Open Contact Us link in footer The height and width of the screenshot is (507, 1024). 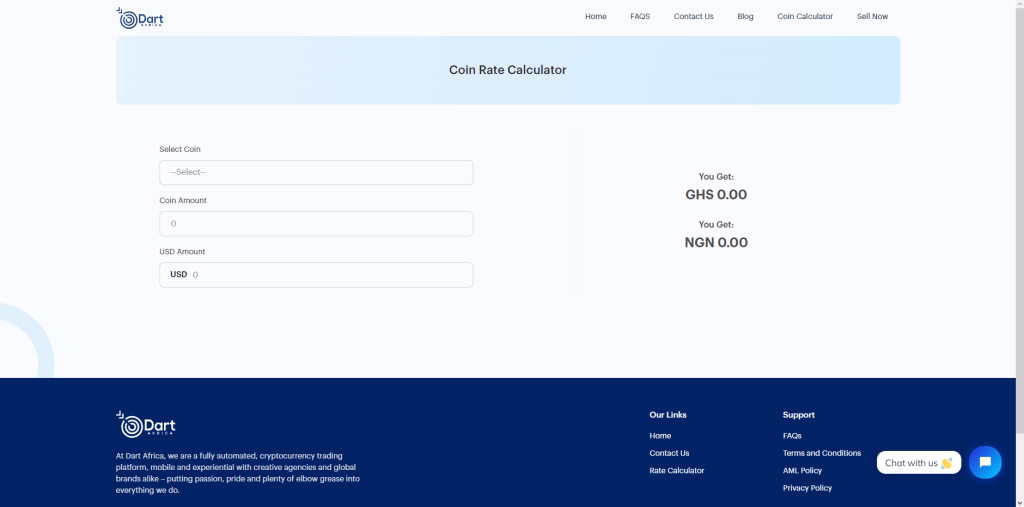[669, 453]
